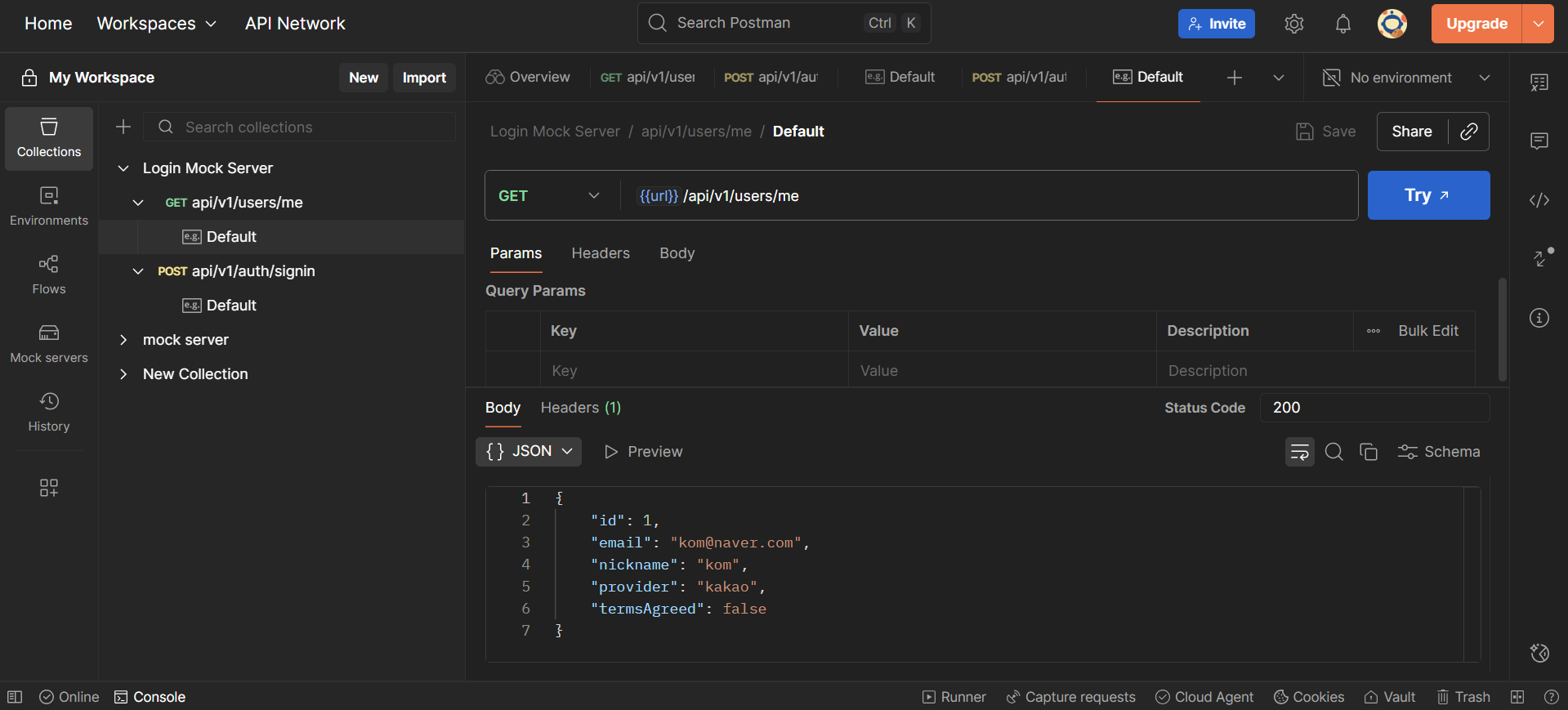Open the notifications bell
This screenshot has width=1568, height=710.
[1342, 24]
